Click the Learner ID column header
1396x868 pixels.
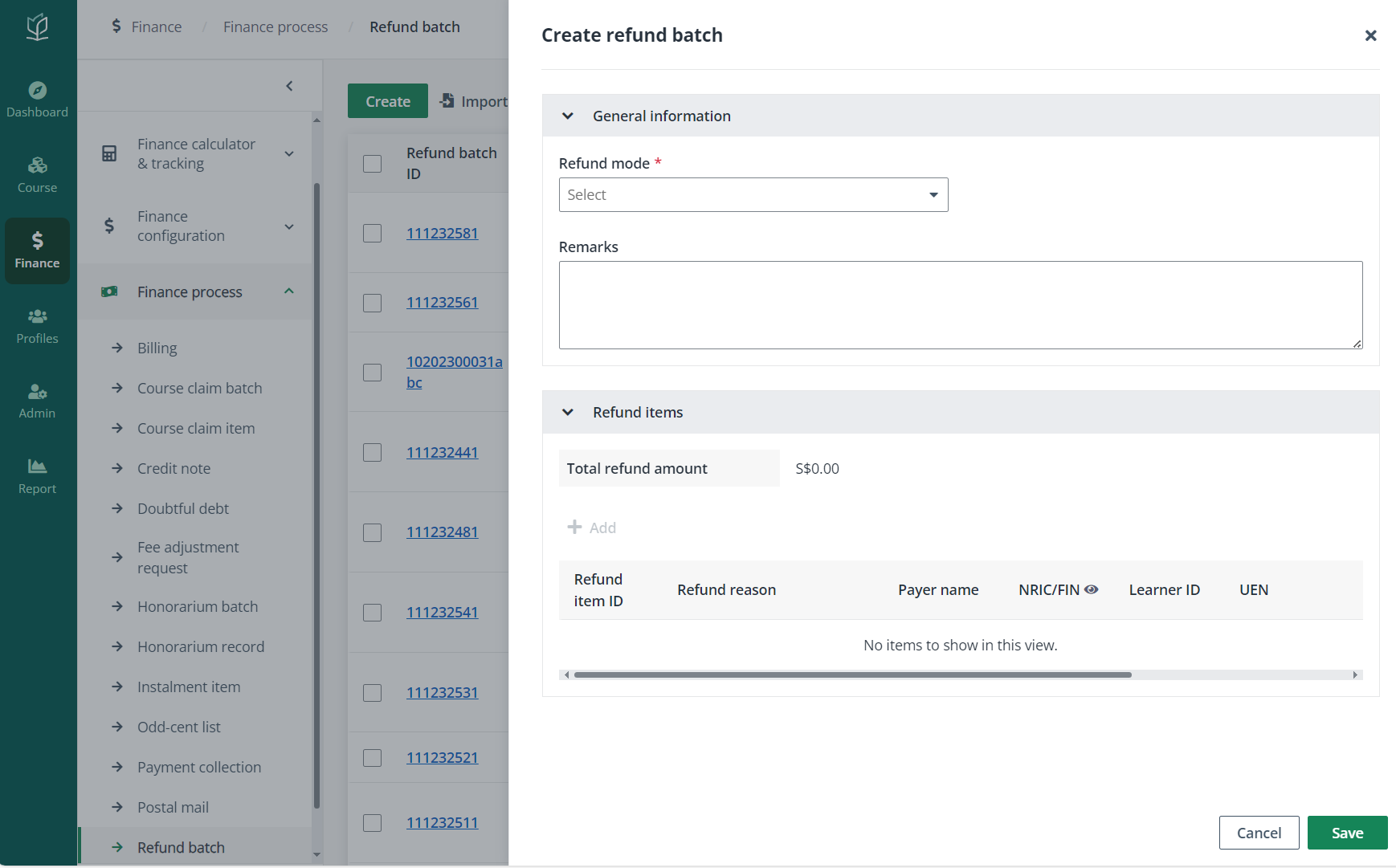[1164, 589]
